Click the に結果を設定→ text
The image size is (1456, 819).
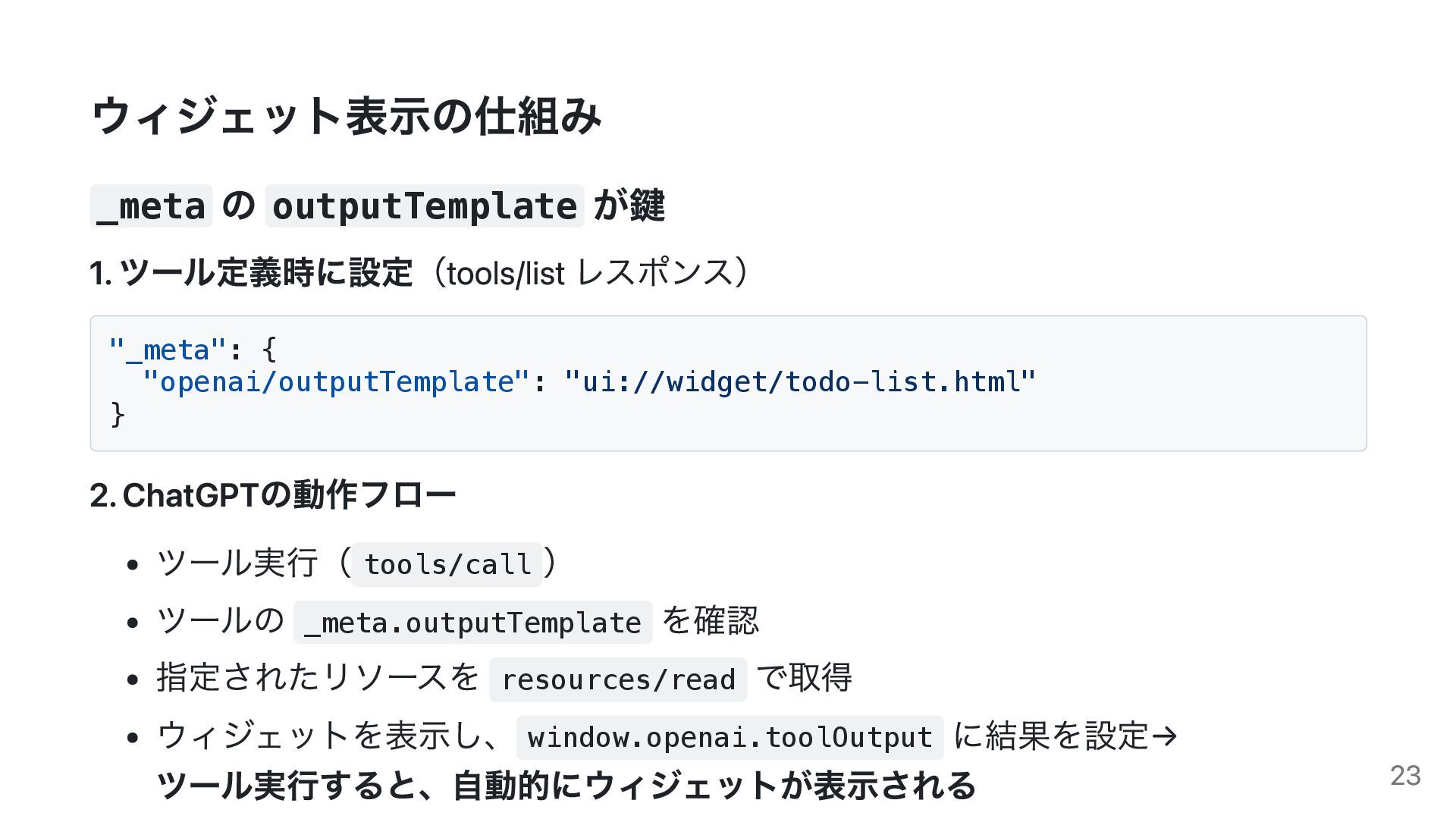coord(1065,736)
